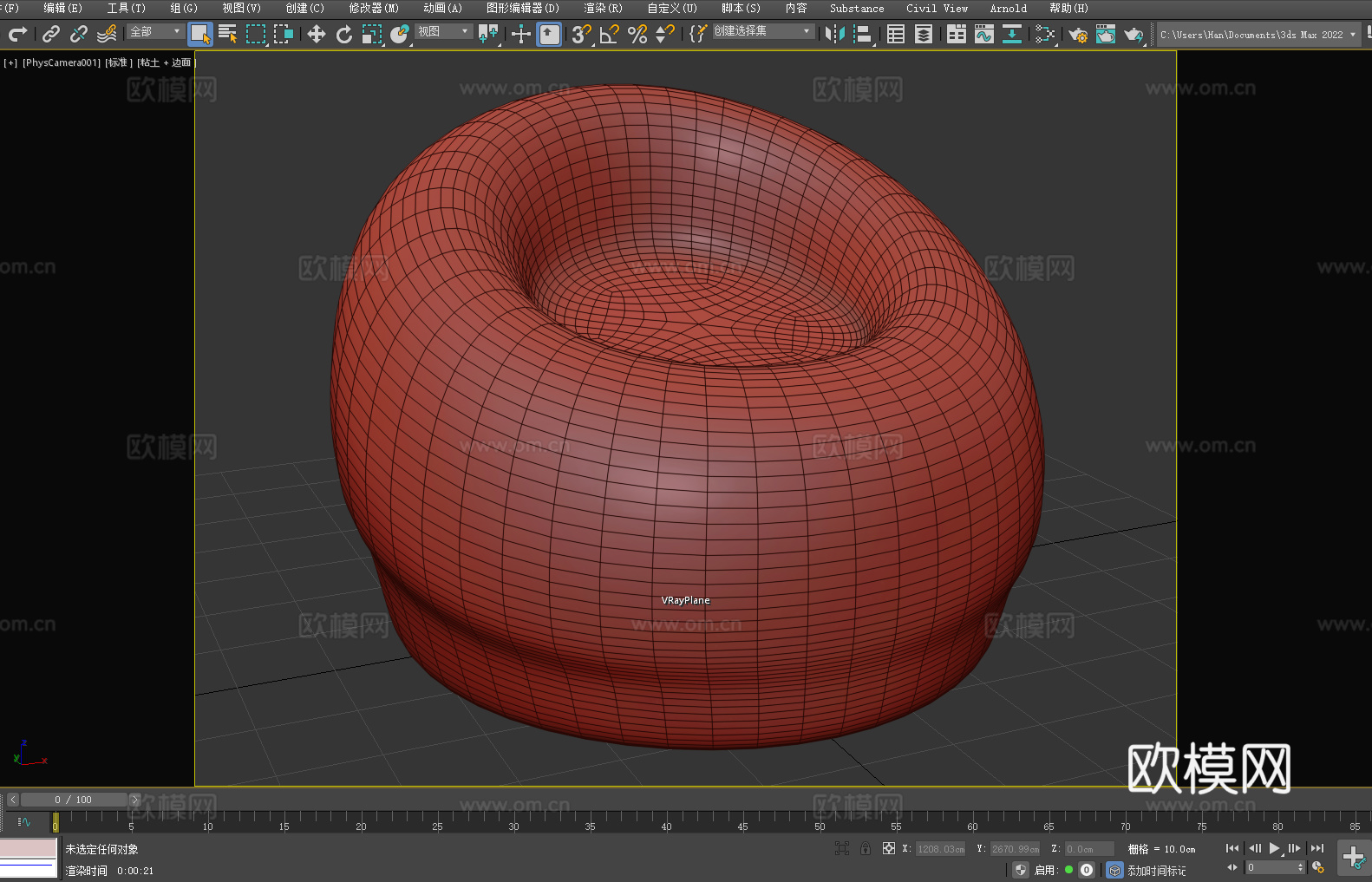This screenshot has height=882, width=1372.
Task: Click the 粘土 + 边面 viewport label
Action: pos(167,62)
